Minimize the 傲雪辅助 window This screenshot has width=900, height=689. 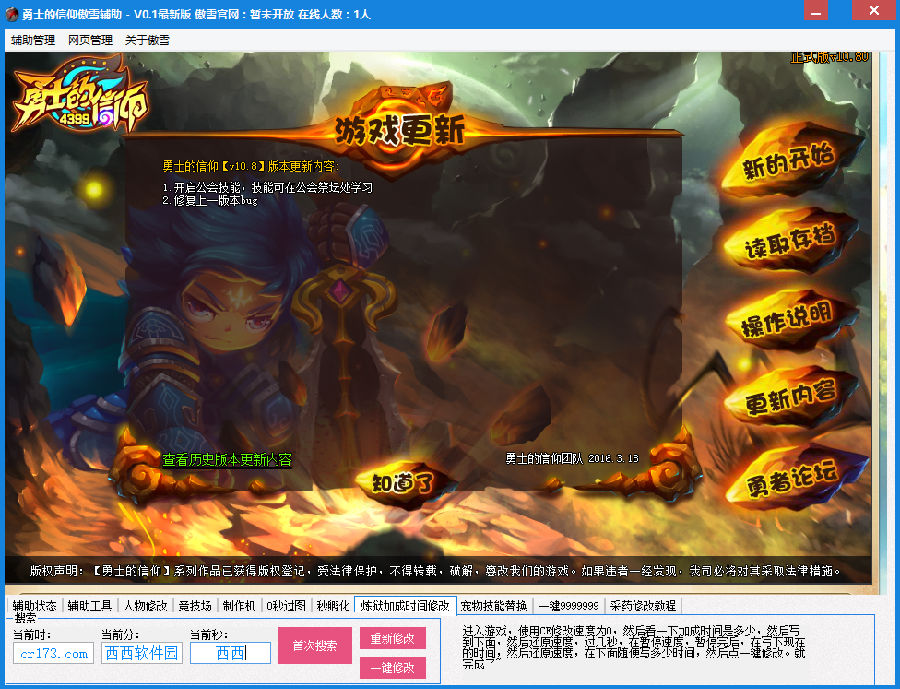816,10
